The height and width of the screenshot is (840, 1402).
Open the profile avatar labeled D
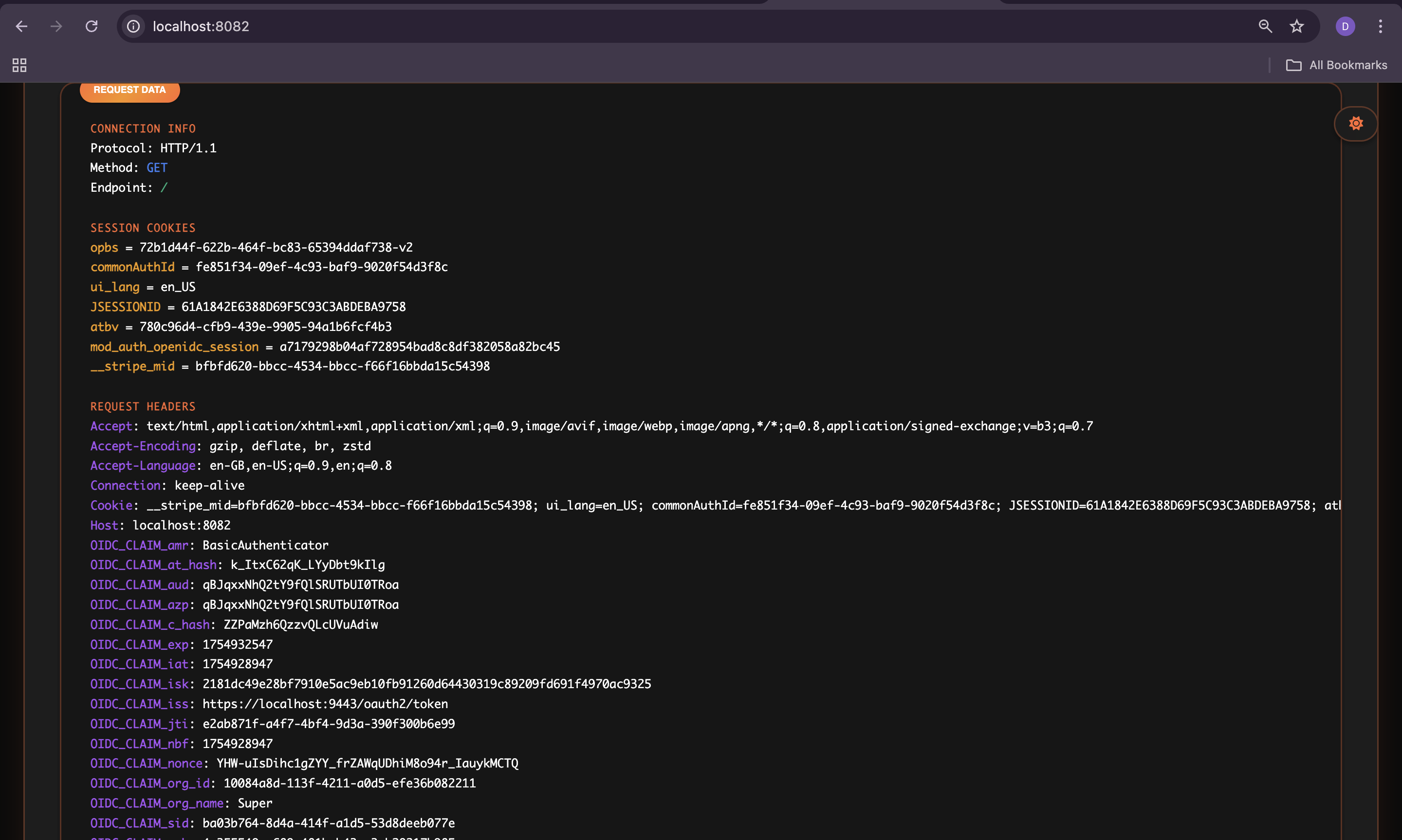(x=1346, y=26)
